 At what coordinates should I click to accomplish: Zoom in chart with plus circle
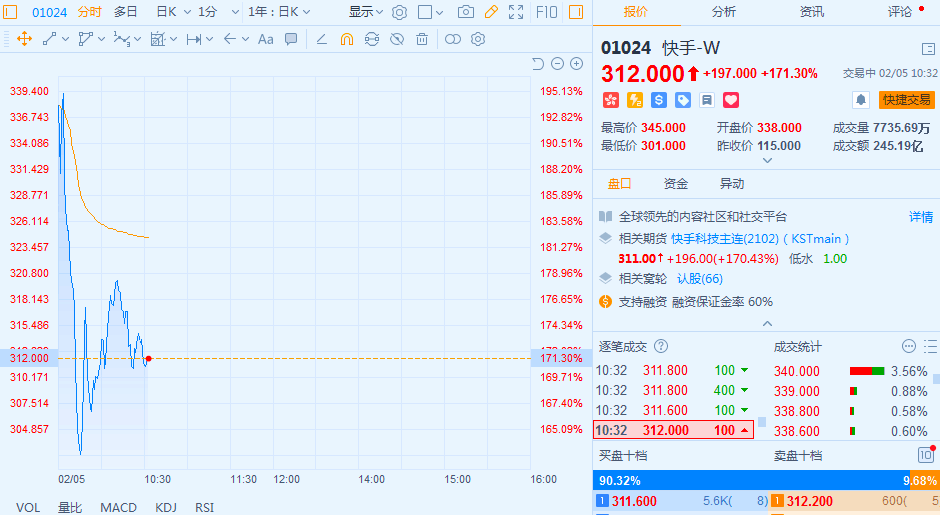click(x=577, y=64)
